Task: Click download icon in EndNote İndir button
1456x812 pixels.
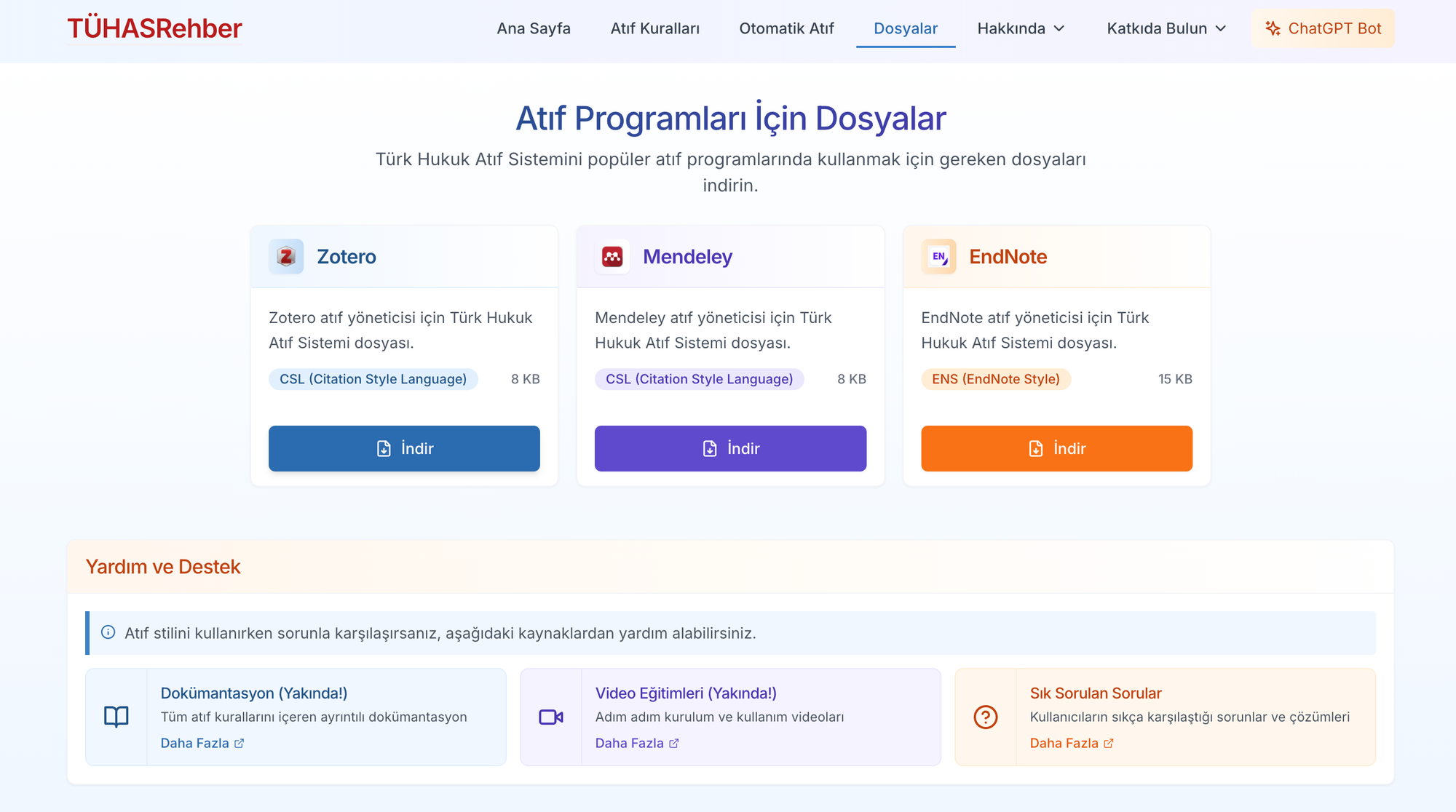Action: coord(1036,448)
